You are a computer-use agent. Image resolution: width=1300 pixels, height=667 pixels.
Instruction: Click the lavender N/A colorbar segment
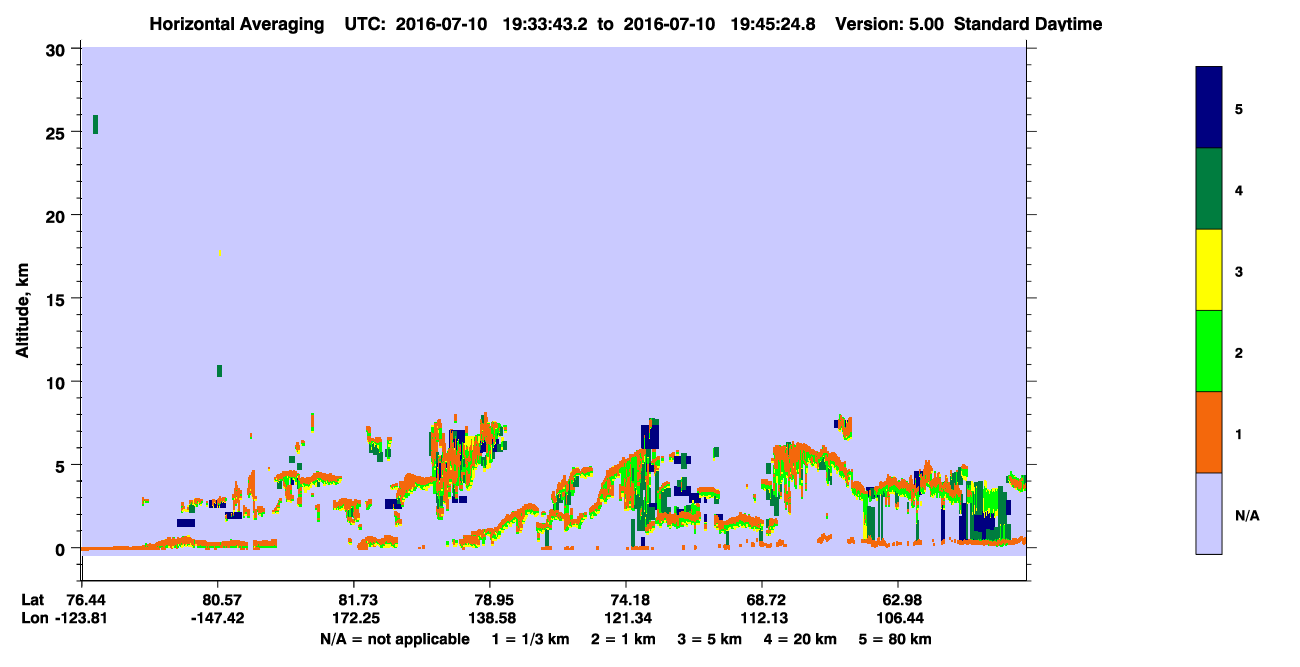tap(1209, 513)
